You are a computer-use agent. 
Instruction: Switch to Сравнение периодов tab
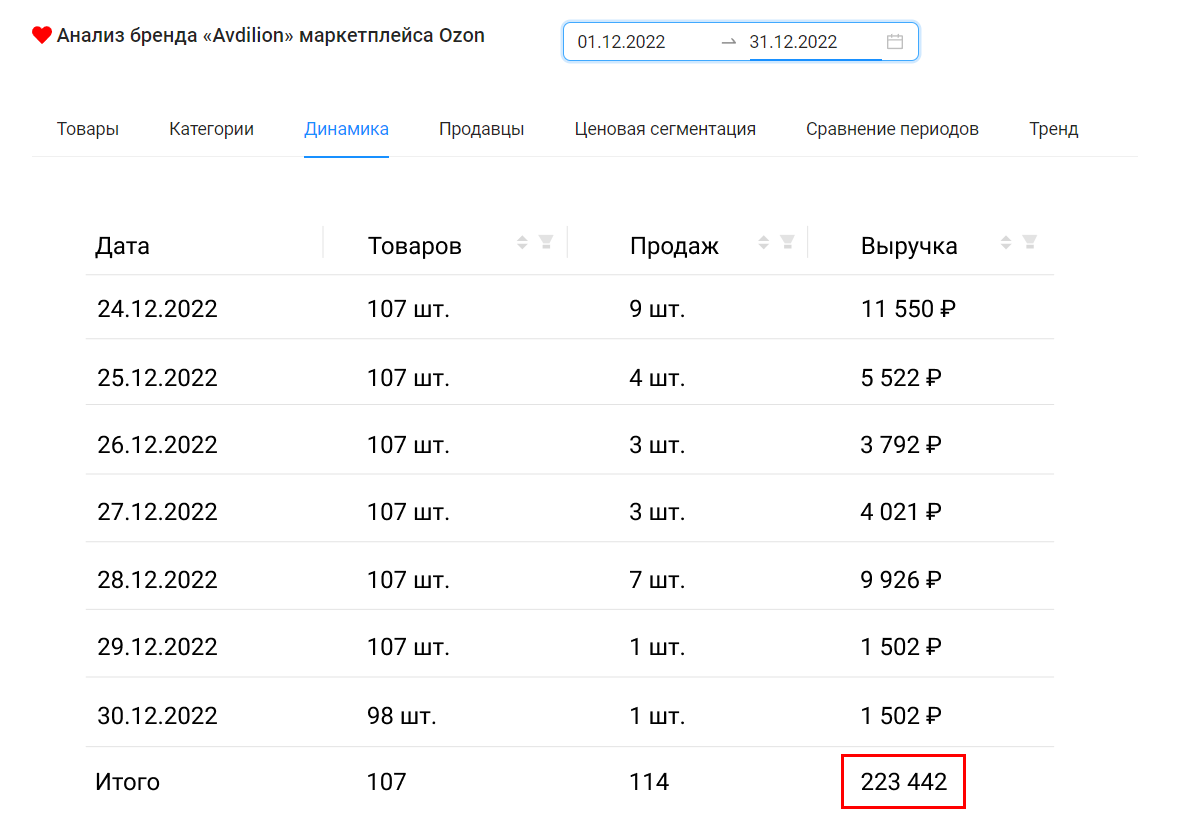point(892,128)
